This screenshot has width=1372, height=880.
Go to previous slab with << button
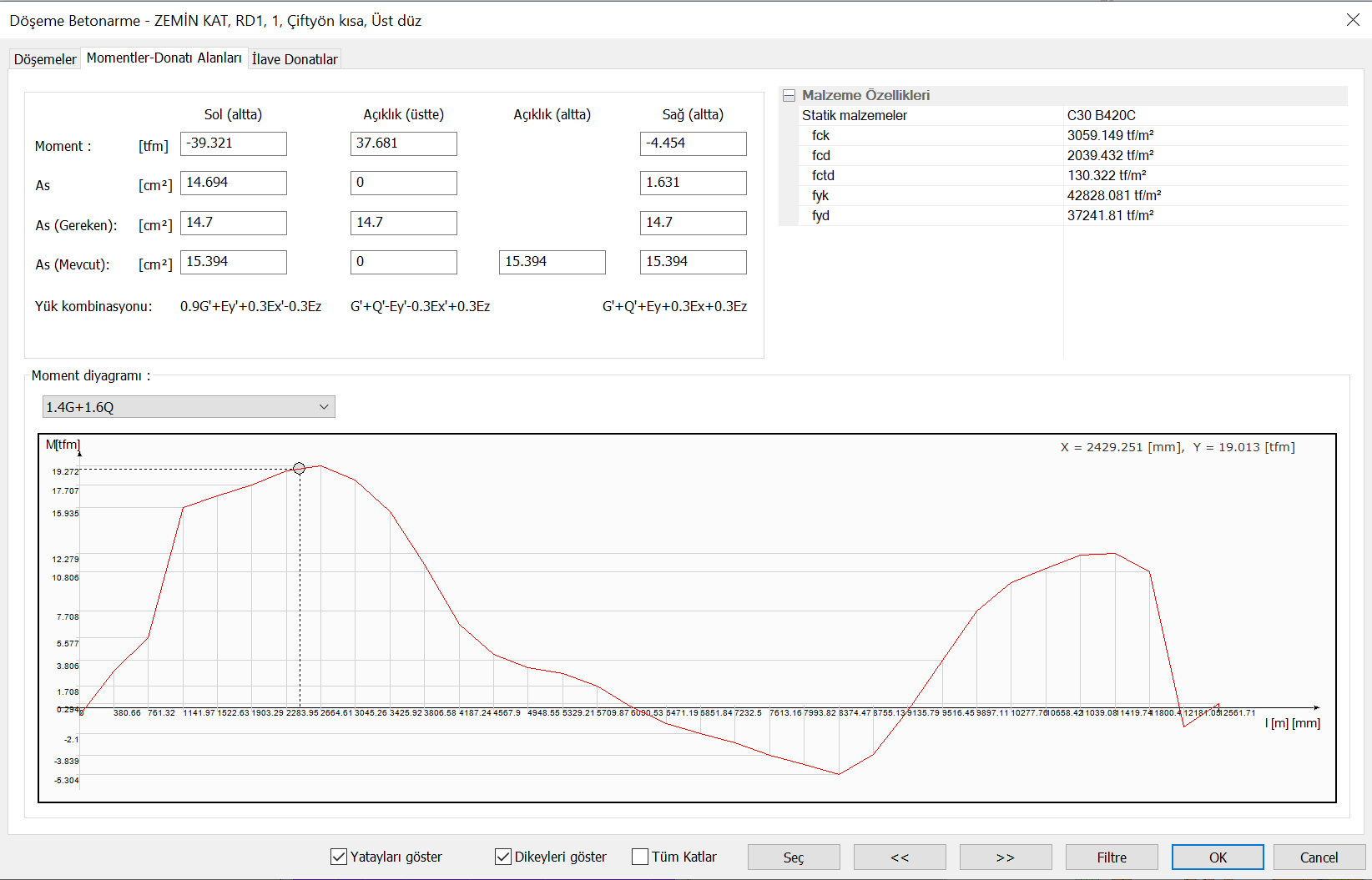point(899,857)
